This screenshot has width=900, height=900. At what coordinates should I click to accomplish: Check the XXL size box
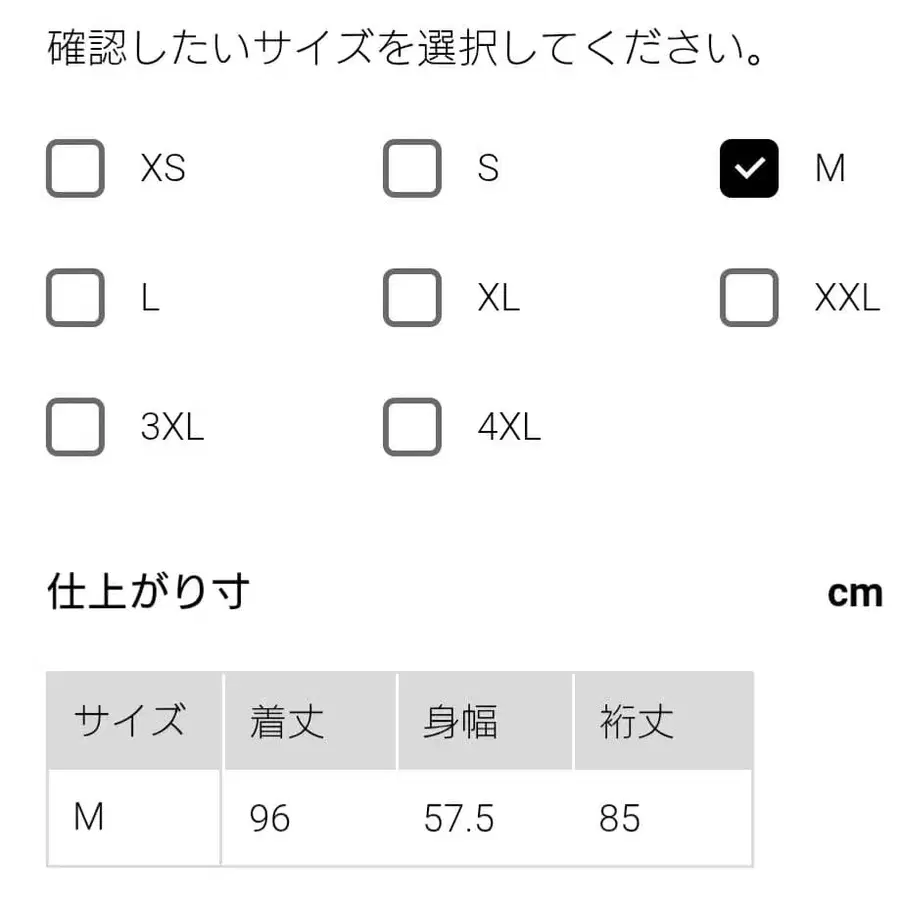click(748, 297)
